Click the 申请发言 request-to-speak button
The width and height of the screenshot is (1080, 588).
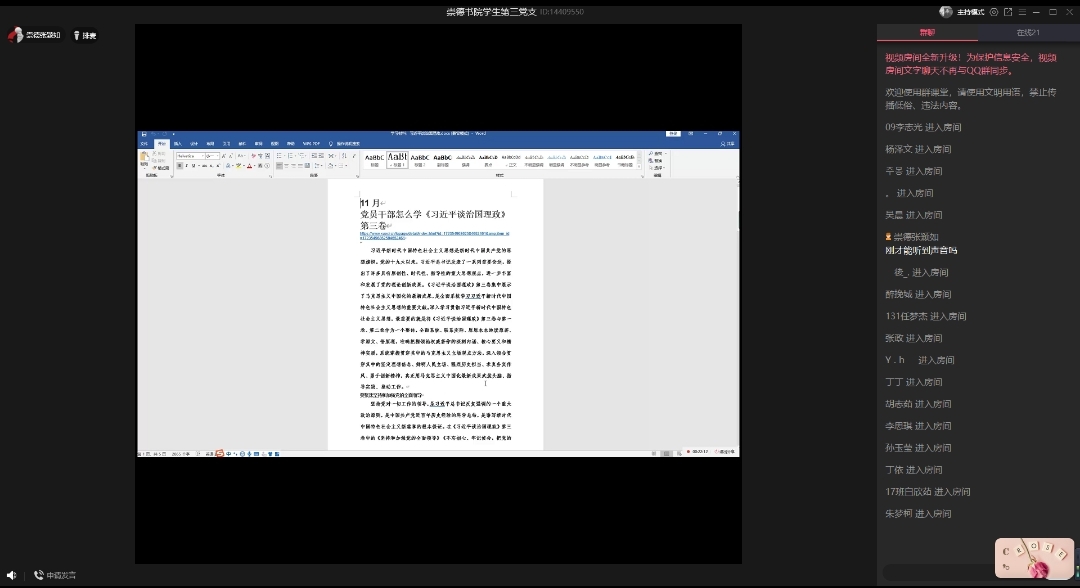tap(55, 575)
